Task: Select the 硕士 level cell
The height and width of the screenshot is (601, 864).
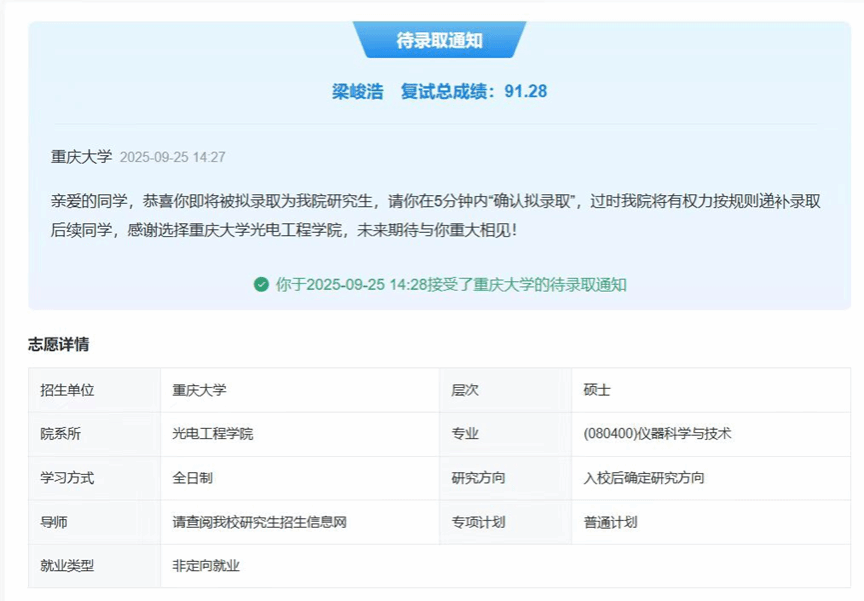Action: (x=597, y=390)
